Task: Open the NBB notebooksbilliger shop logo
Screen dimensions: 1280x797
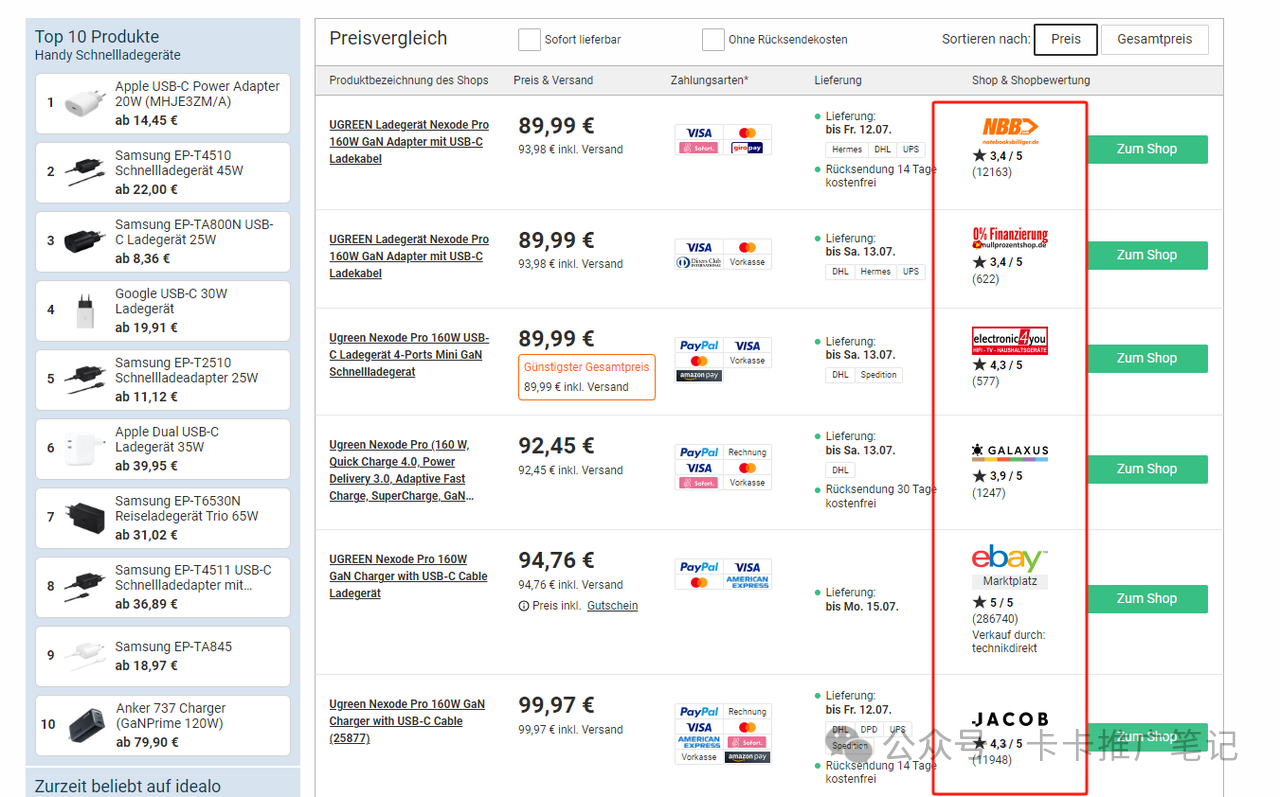Action: click(x=1010, y=130)
